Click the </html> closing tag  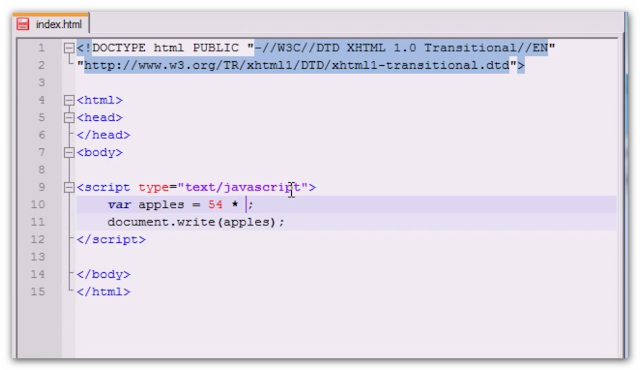(x=103, y=292)
